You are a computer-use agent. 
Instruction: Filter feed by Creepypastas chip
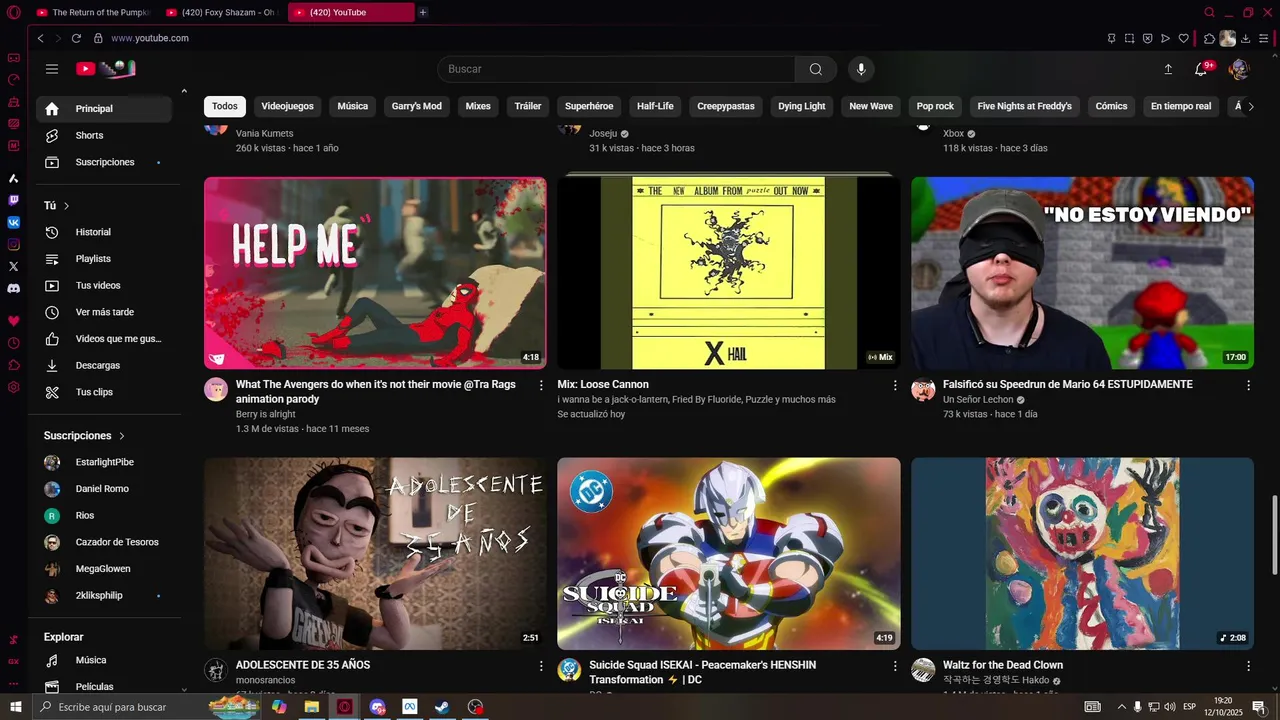coord(726,106)
